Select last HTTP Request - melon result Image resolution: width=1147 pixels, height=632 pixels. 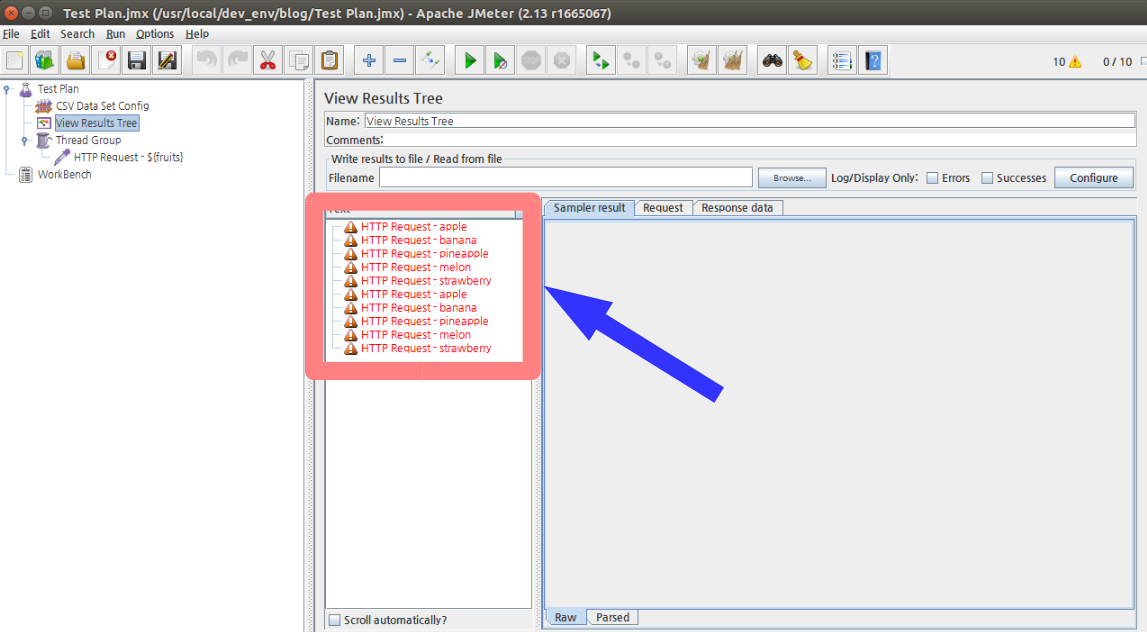415,335
